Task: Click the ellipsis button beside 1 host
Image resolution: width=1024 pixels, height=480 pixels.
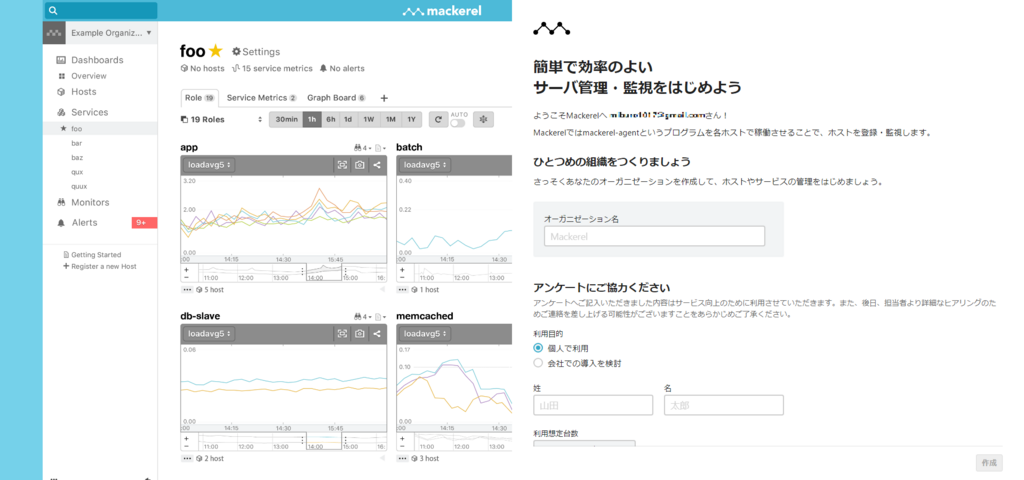Action: (403, 289)
